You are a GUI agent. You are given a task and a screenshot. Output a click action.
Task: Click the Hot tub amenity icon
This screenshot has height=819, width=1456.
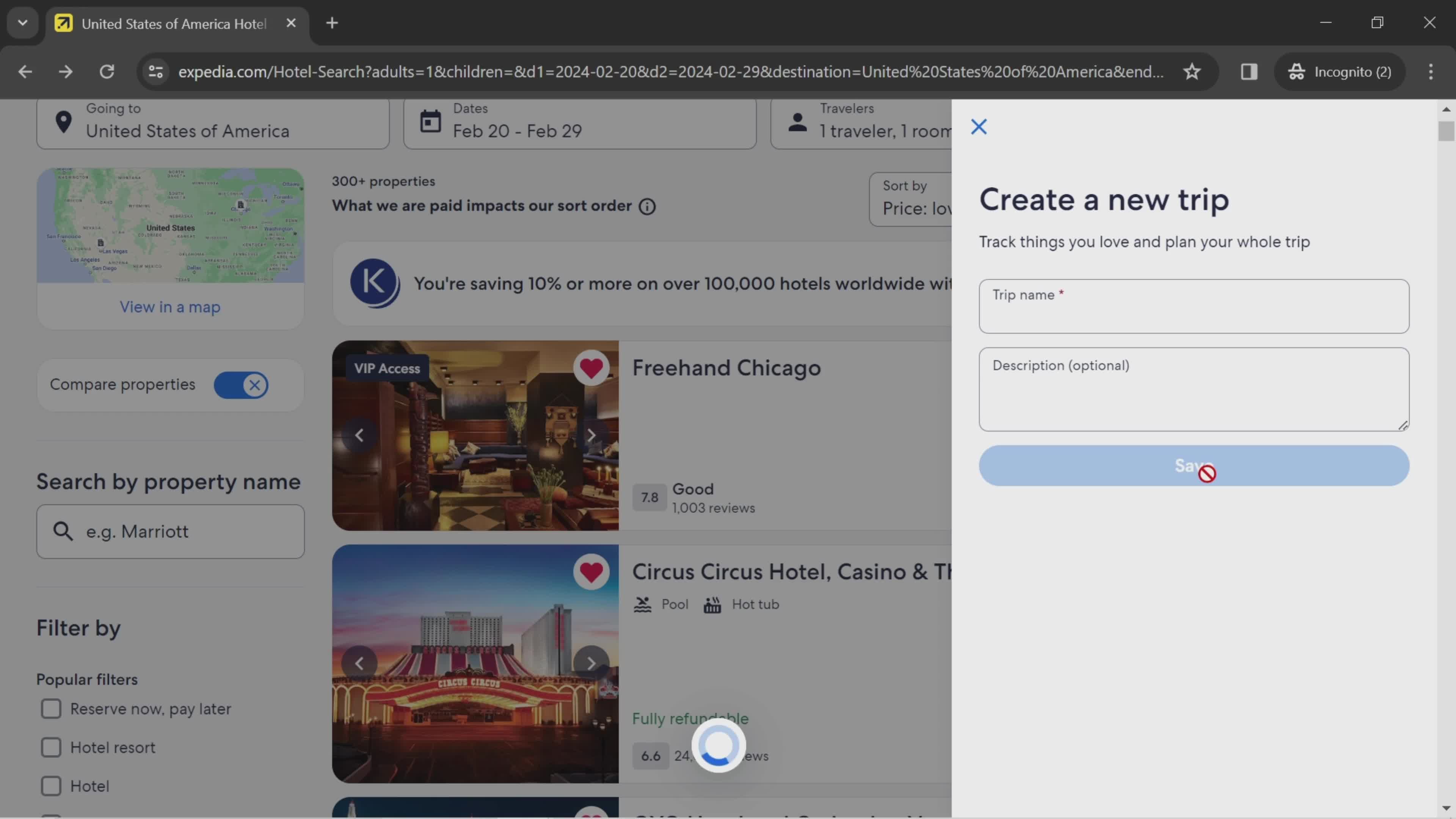(712, 605)
